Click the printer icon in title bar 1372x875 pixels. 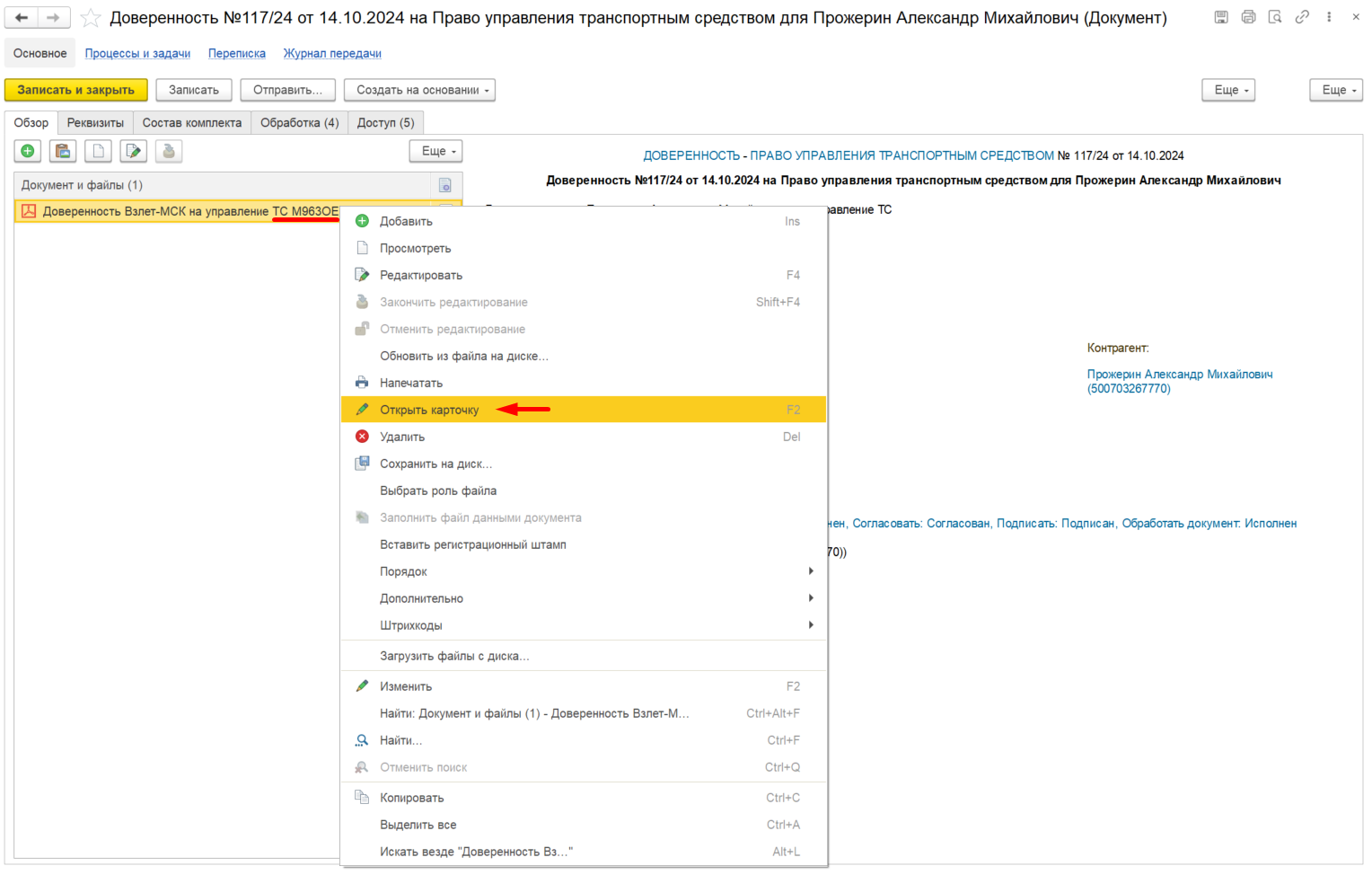pos(1248,17)
